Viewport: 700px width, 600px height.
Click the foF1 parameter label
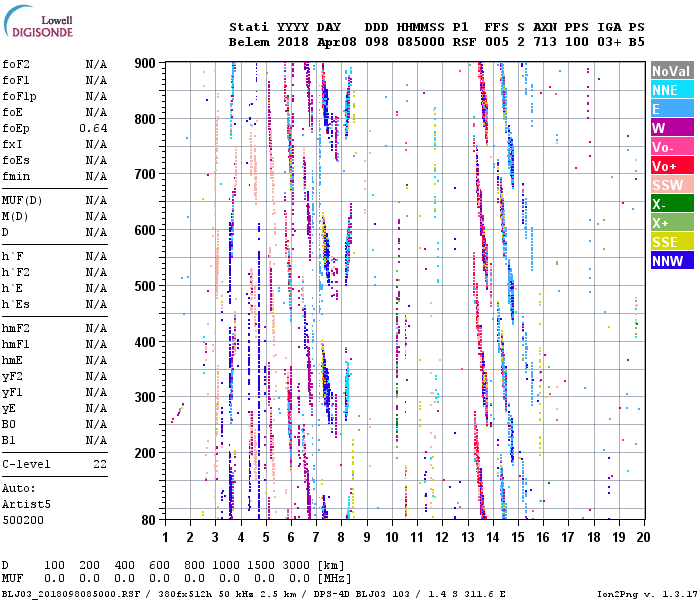[x=16, y=80]
